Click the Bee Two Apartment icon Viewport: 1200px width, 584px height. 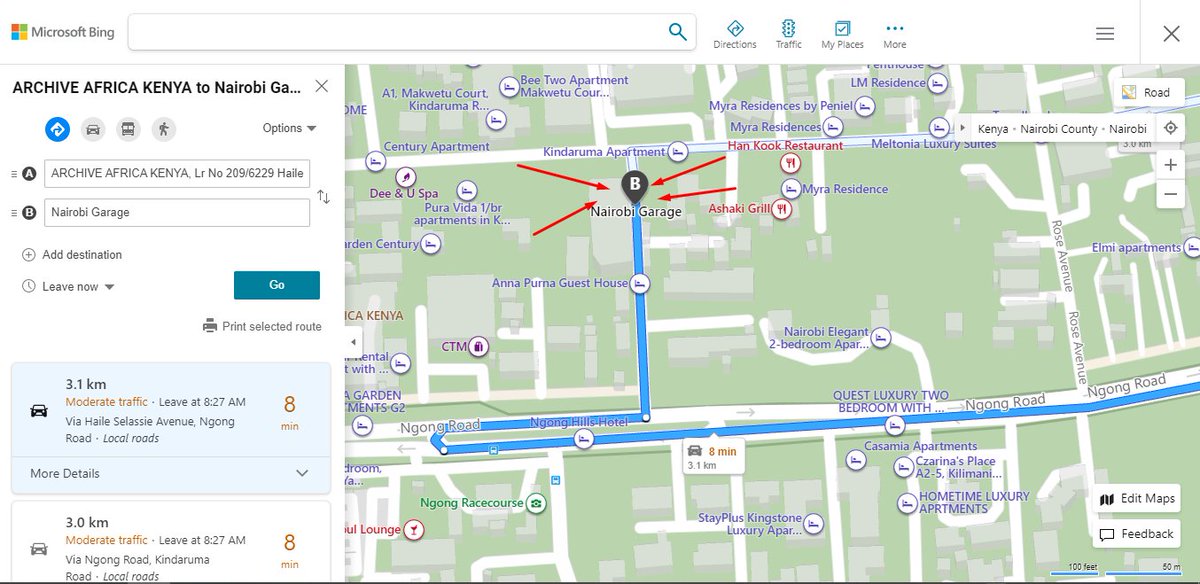tap(509, 89)
